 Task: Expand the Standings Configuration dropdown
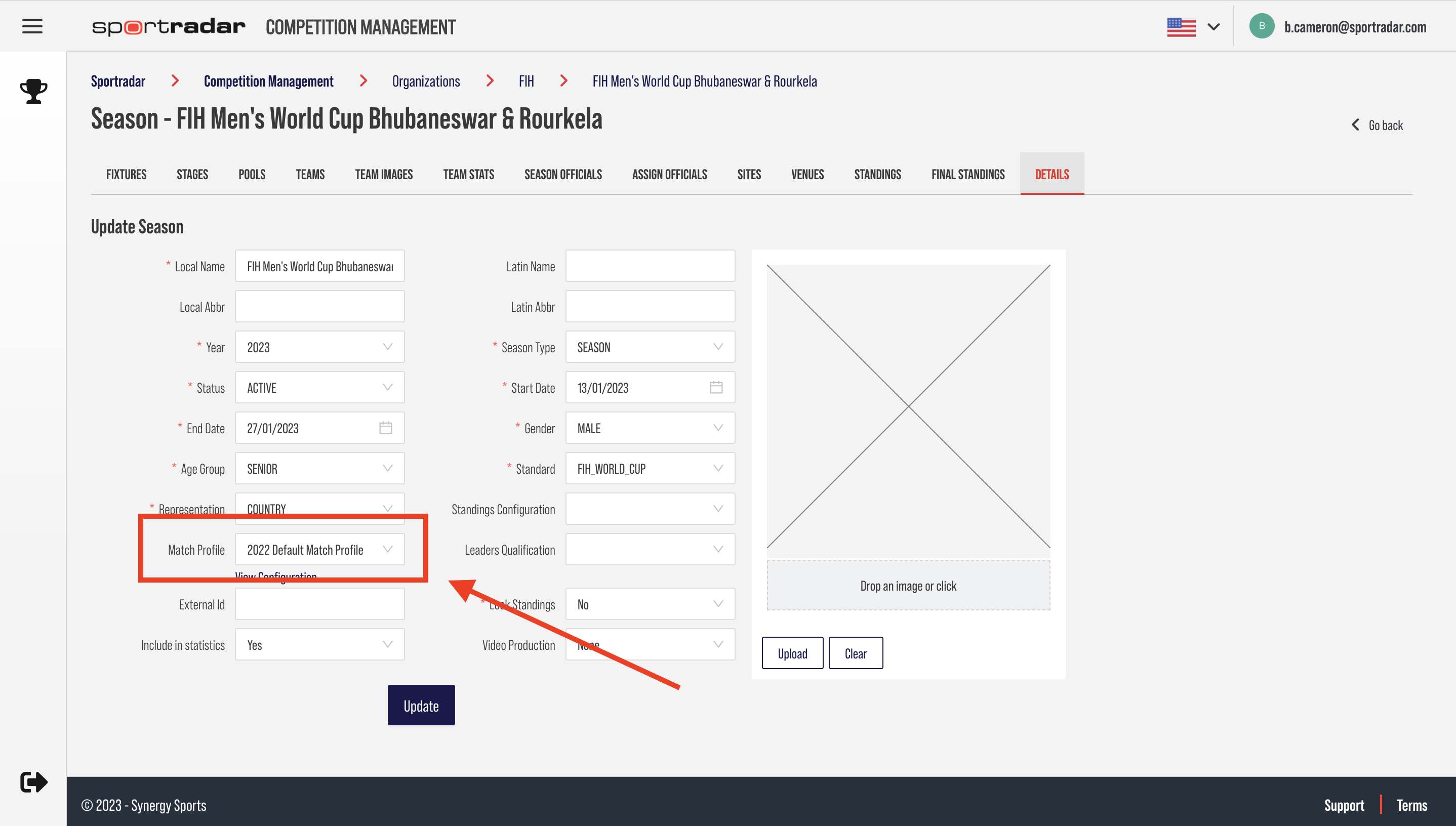point(650,509)
